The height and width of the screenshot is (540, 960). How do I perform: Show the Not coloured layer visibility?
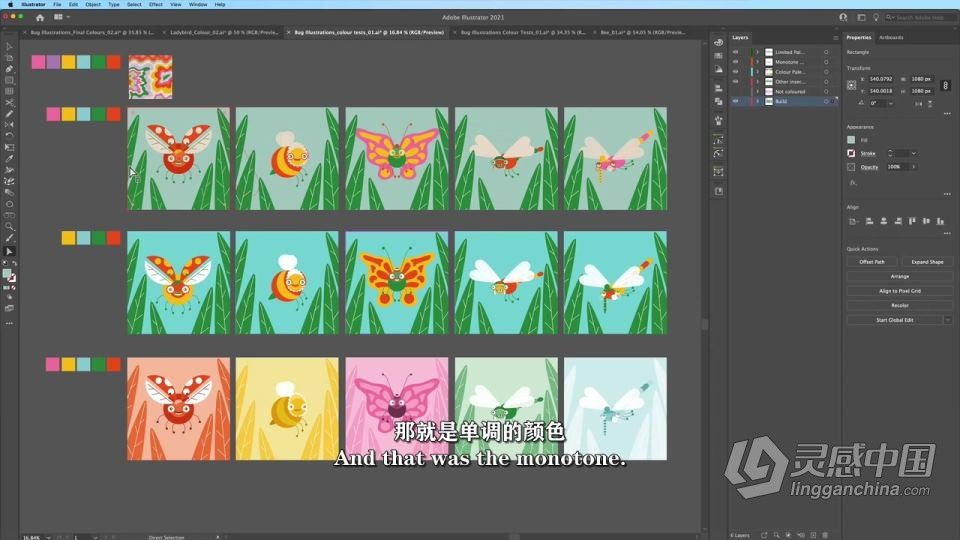click(735, 91)
